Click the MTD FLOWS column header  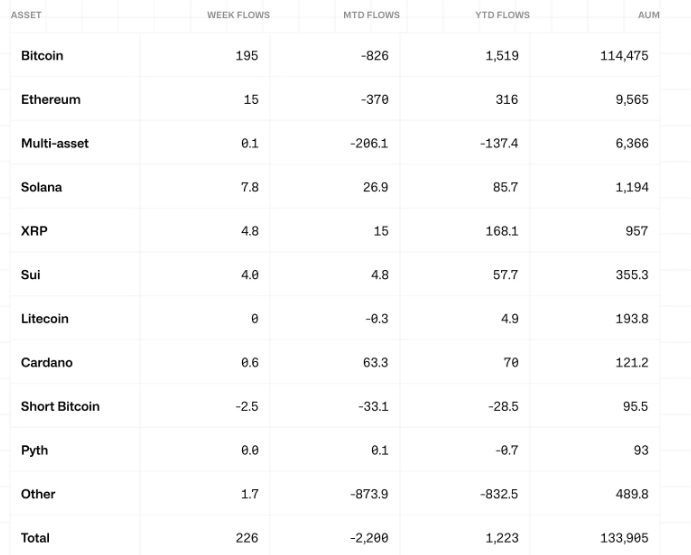pos(372,15)
